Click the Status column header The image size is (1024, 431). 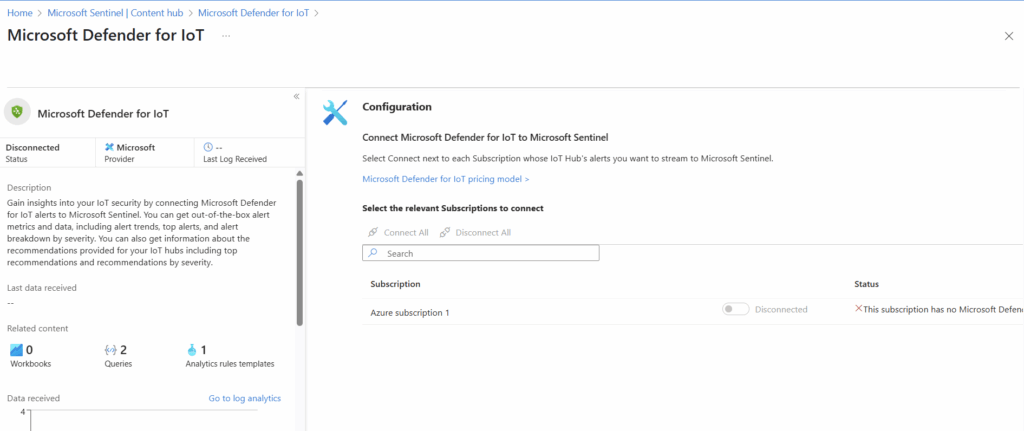[x=867, y=284]
